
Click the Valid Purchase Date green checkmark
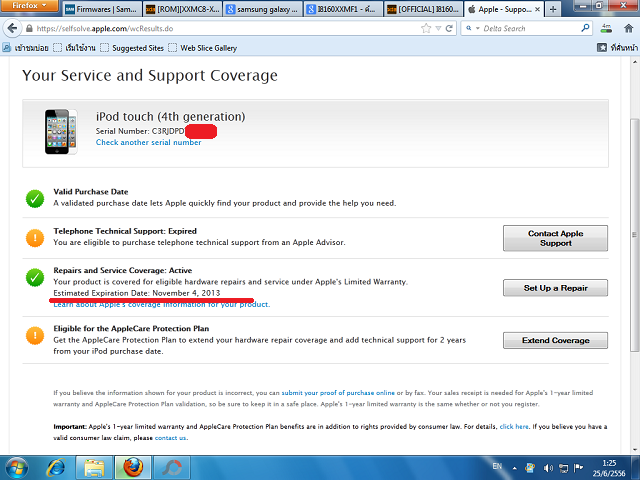point(35,199)
